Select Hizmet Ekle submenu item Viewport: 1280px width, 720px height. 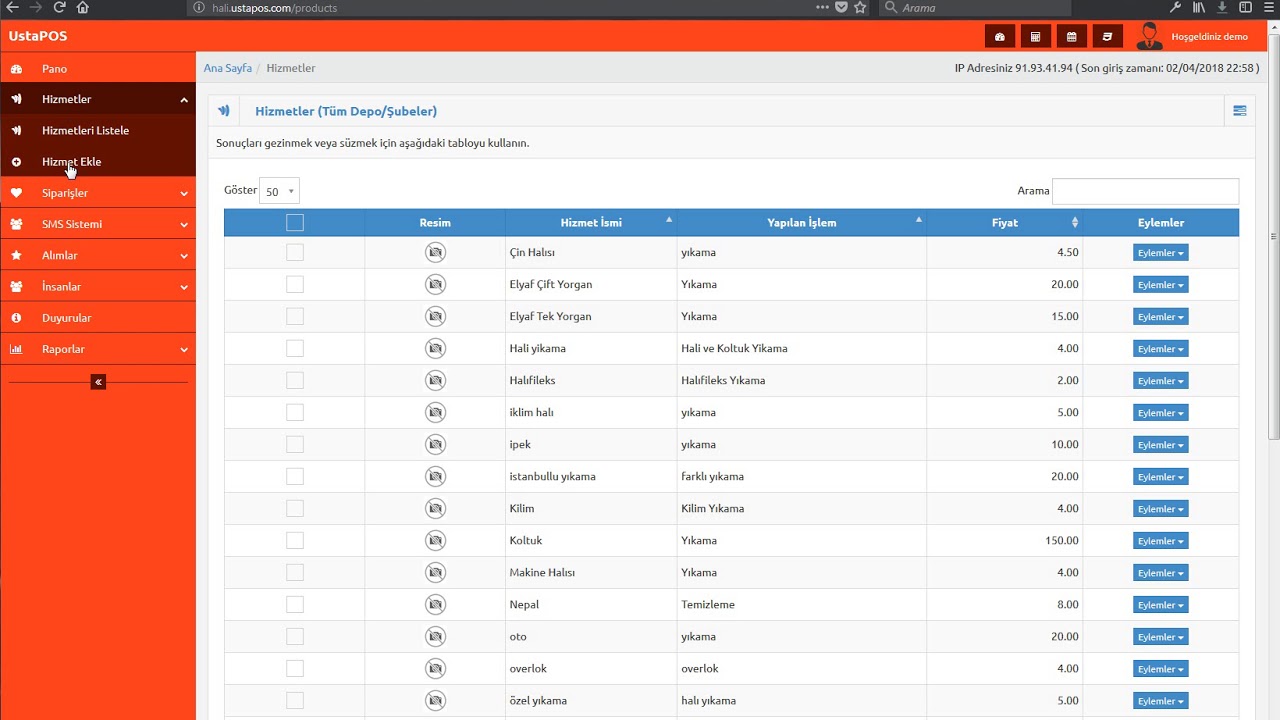point(98,161)
